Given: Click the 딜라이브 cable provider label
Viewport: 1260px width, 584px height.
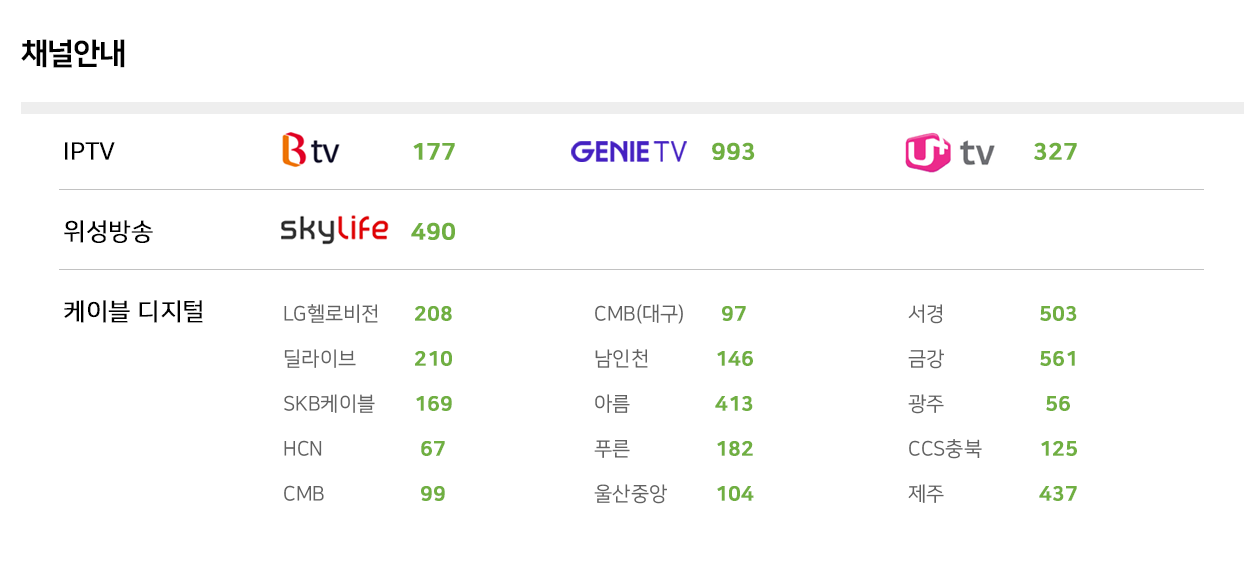Looking at the screenshot, I should 319,359.
